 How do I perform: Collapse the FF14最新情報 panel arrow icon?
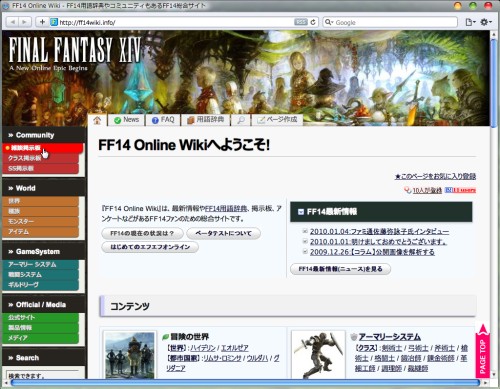coord(301,212)
